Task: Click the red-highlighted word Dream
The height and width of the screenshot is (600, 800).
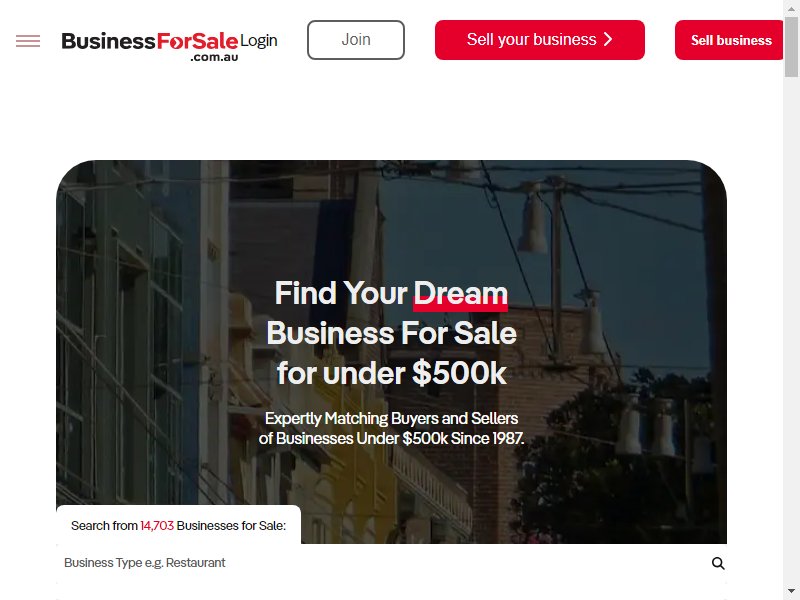Action: tap(460, 294)
